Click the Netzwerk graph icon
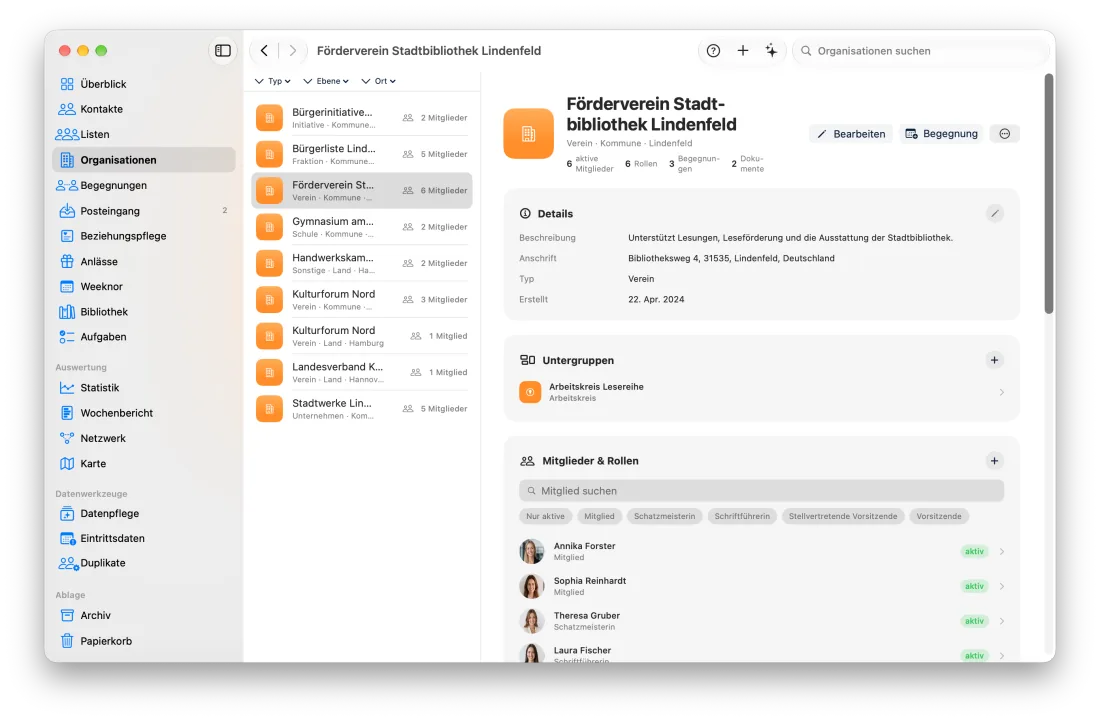The height and width of the screenshot is (721, 1100). point(67,438)
